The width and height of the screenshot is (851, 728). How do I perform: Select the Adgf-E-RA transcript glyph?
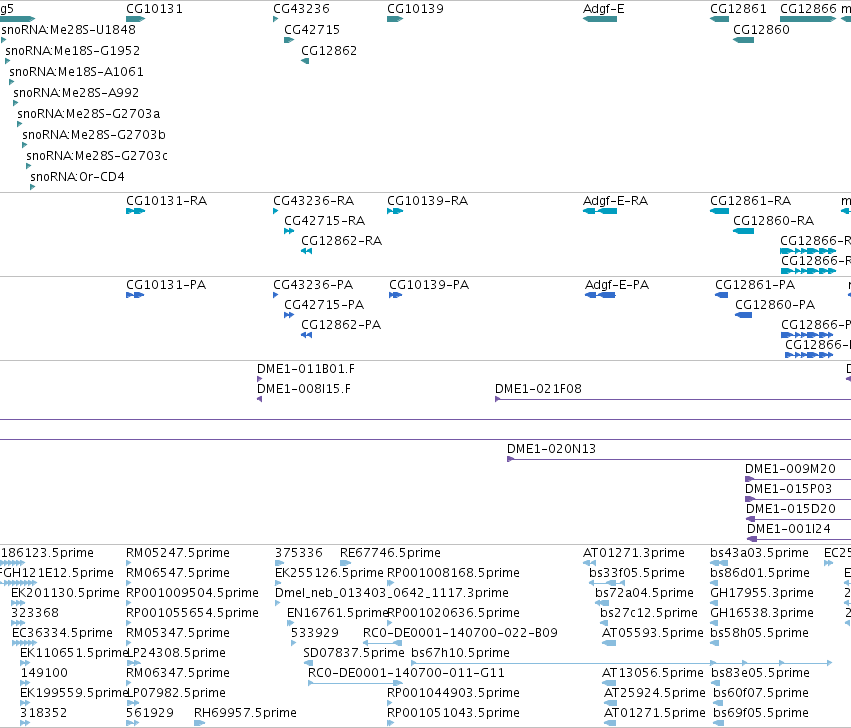[600, 211]
